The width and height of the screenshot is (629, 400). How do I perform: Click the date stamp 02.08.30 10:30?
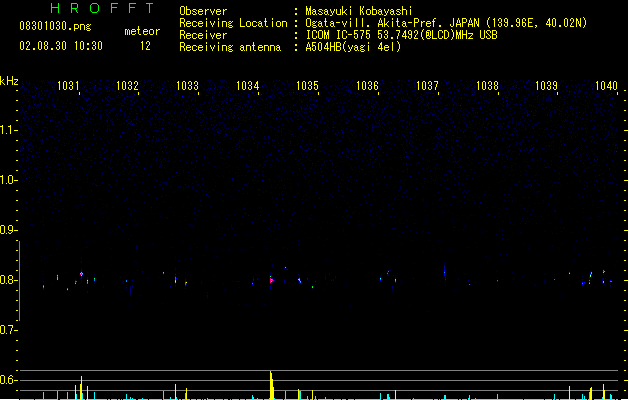[61, 46]
